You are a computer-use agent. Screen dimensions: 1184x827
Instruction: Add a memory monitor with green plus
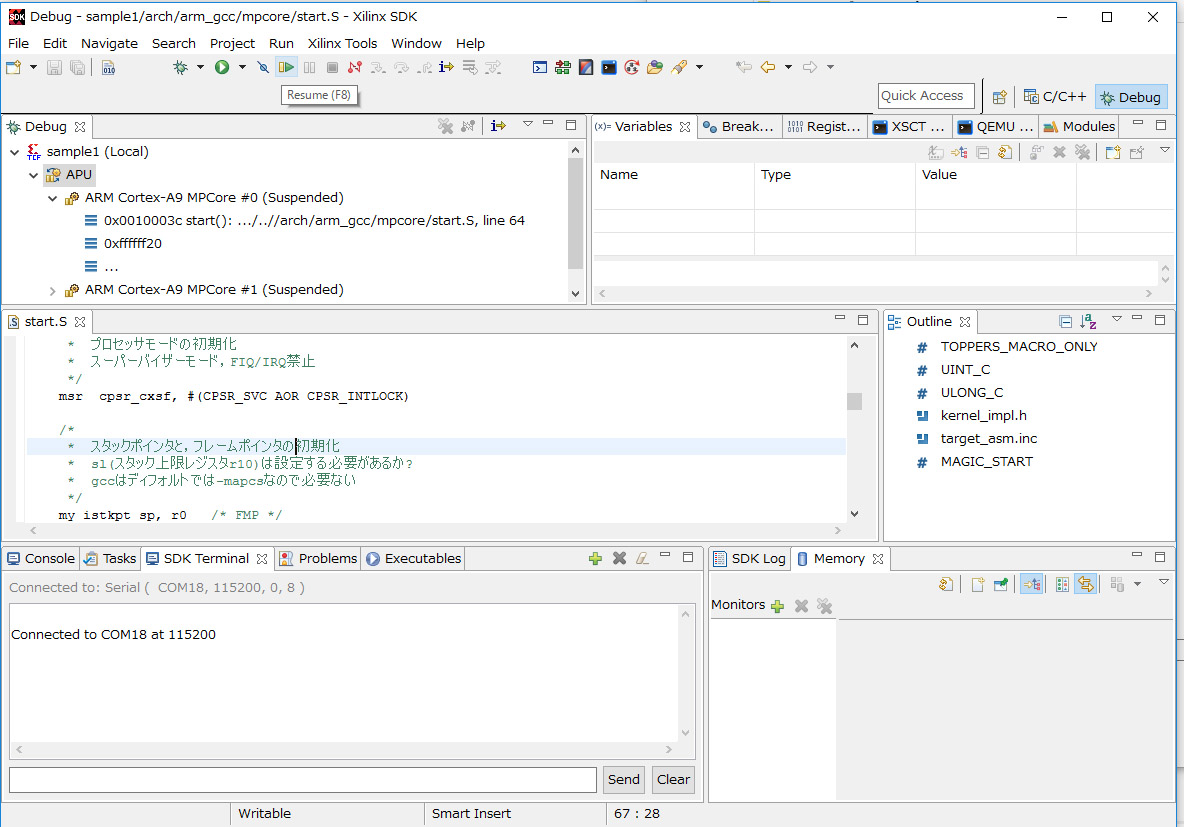(777, 606)
